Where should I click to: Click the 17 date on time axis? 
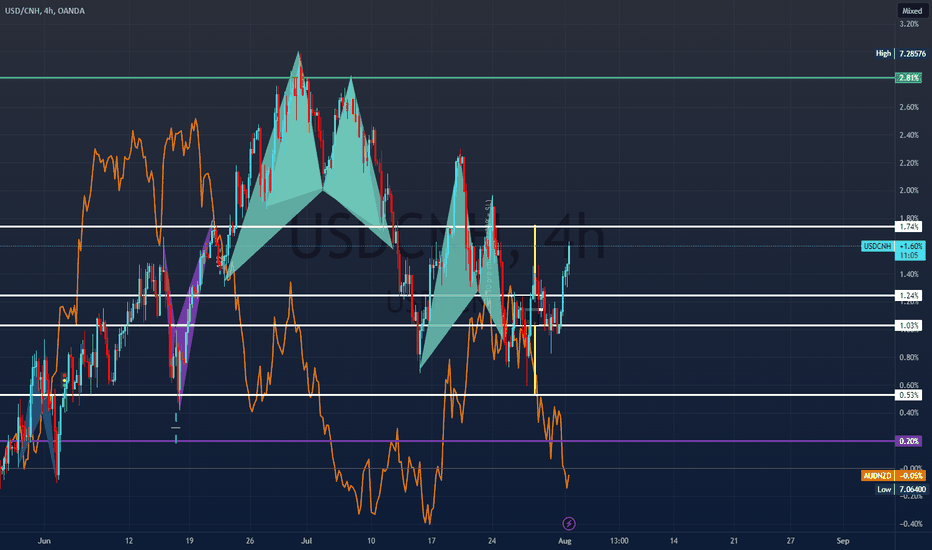[x=432, y=541]
